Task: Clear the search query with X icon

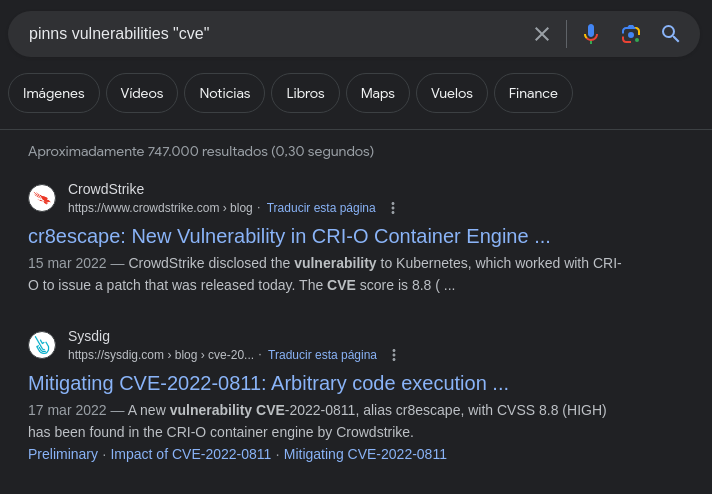Action: coord(542,34)
